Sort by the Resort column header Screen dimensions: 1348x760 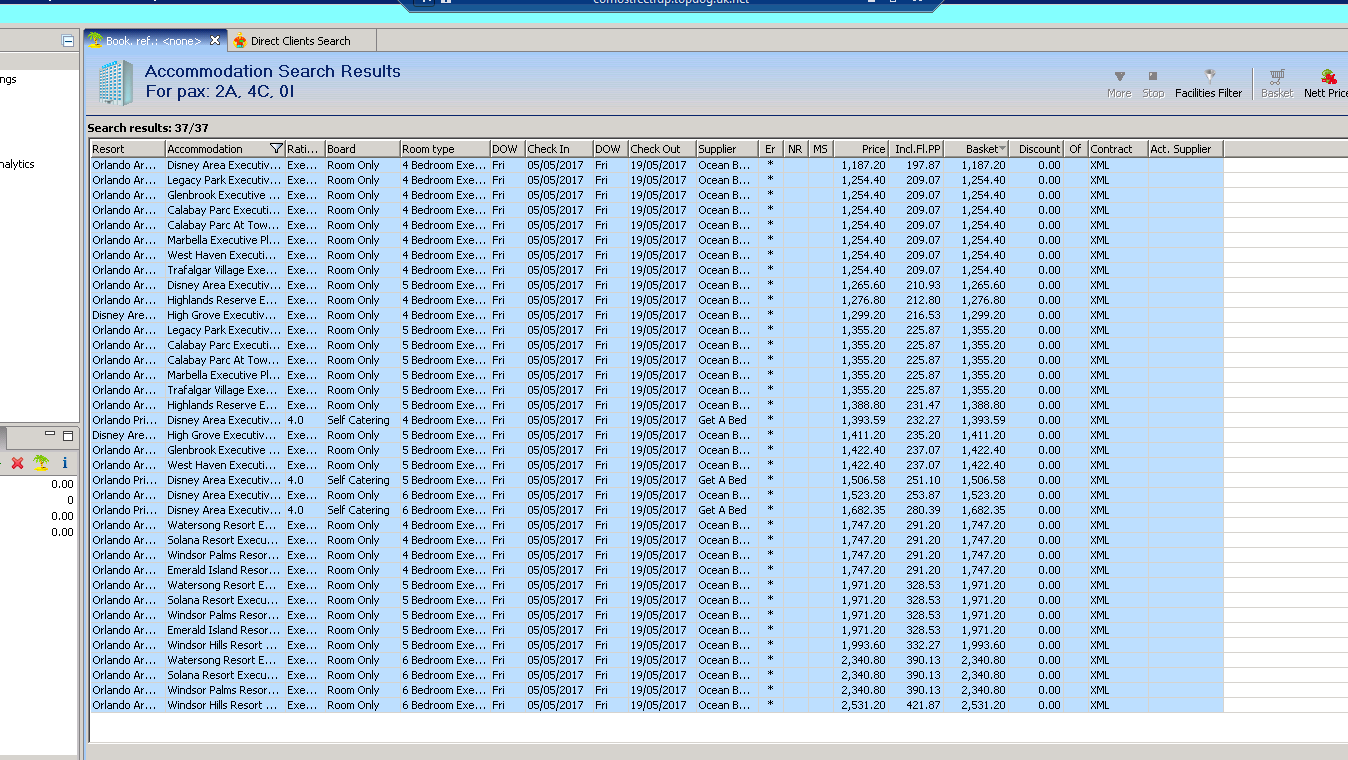(128, 149)
